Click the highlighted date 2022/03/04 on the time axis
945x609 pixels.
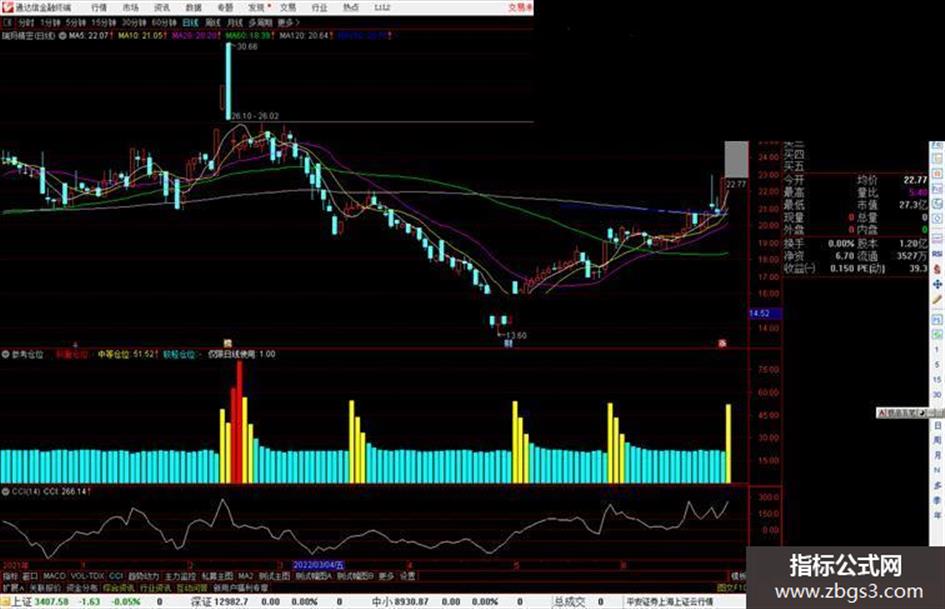[318, 566]
